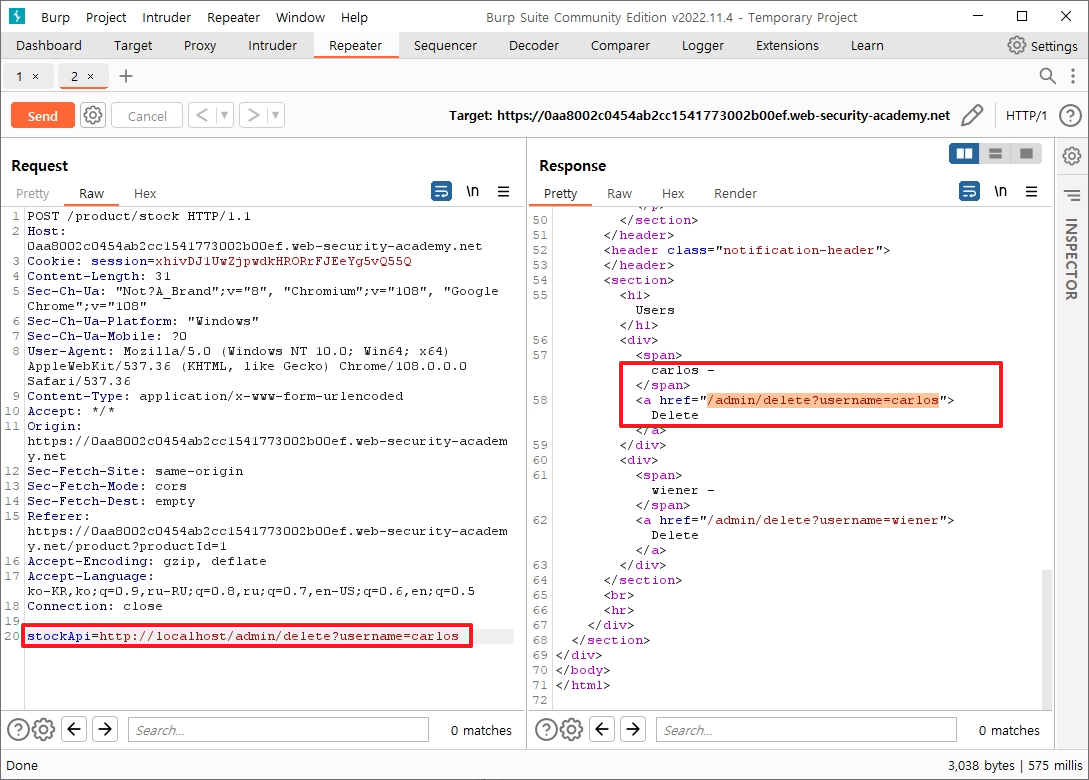Click the orange Send button
The height and width of the screenshot is (780, 1089).
[42, 115]
